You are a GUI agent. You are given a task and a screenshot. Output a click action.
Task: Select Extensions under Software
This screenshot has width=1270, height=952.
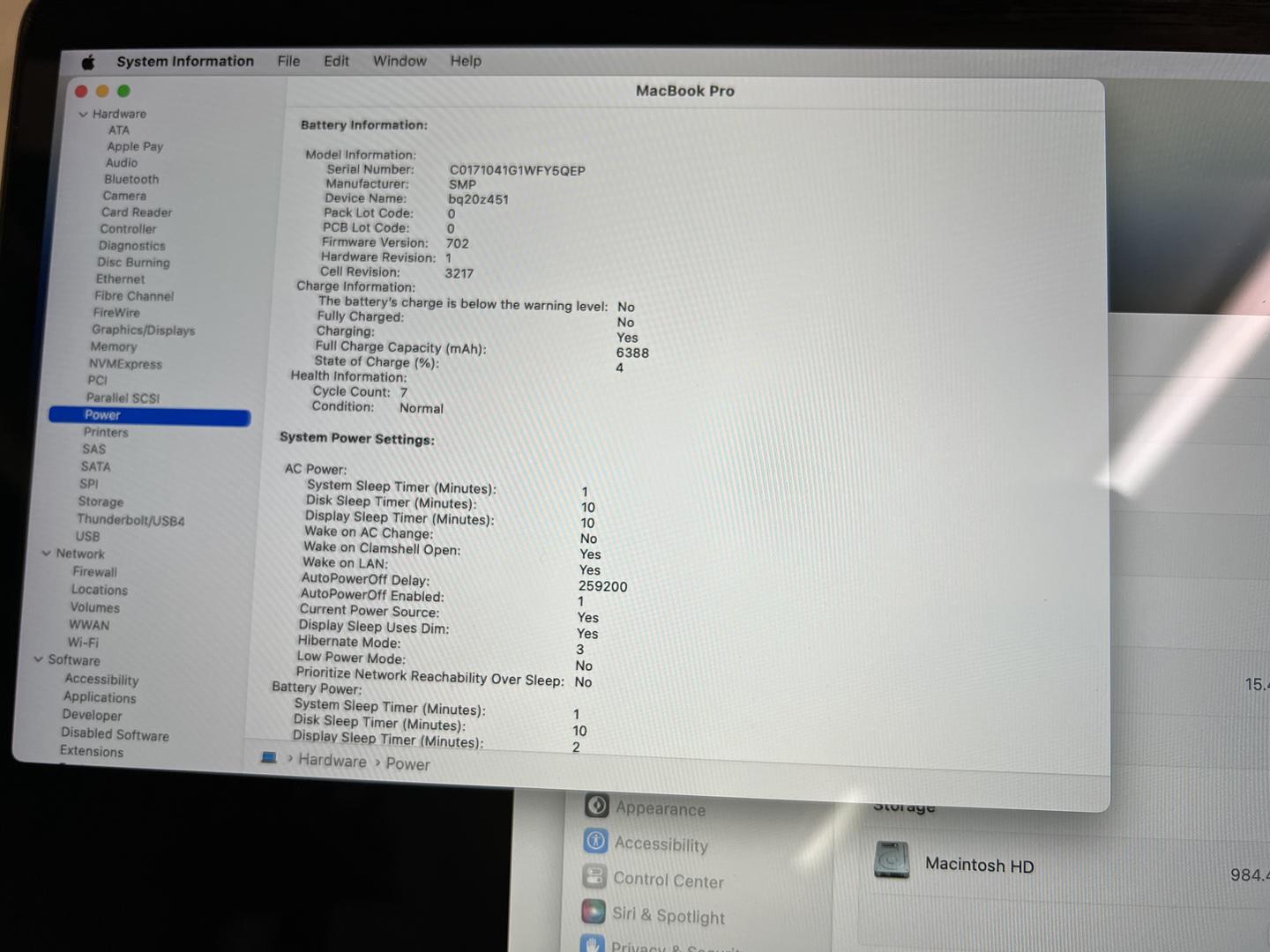coord(92,751)
